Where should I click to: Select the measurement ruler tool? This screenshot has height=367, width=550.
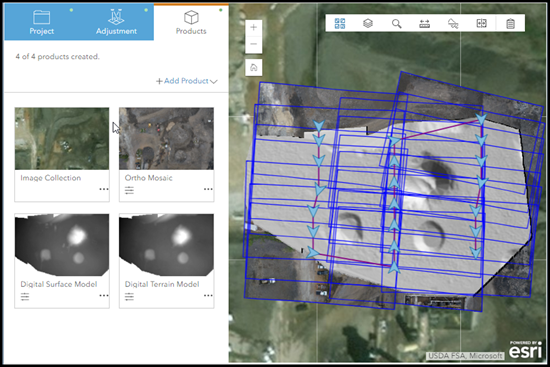pyautogui.click(x=424, y=24)
